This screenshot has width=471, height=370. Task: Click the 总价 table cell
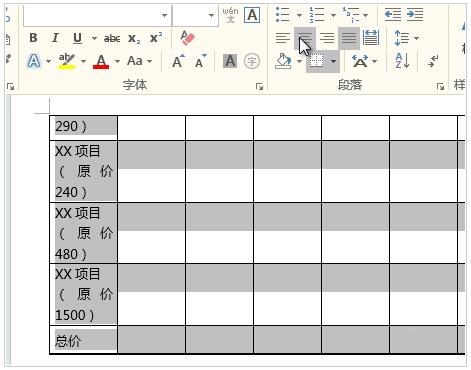tap(83, 340)
